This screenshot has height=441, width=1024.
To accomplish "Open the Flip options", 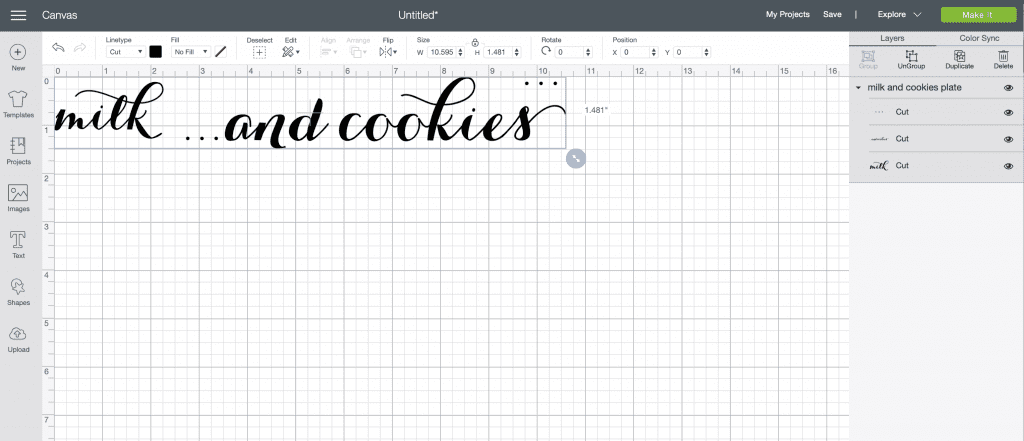I will [x=388, y=52].
